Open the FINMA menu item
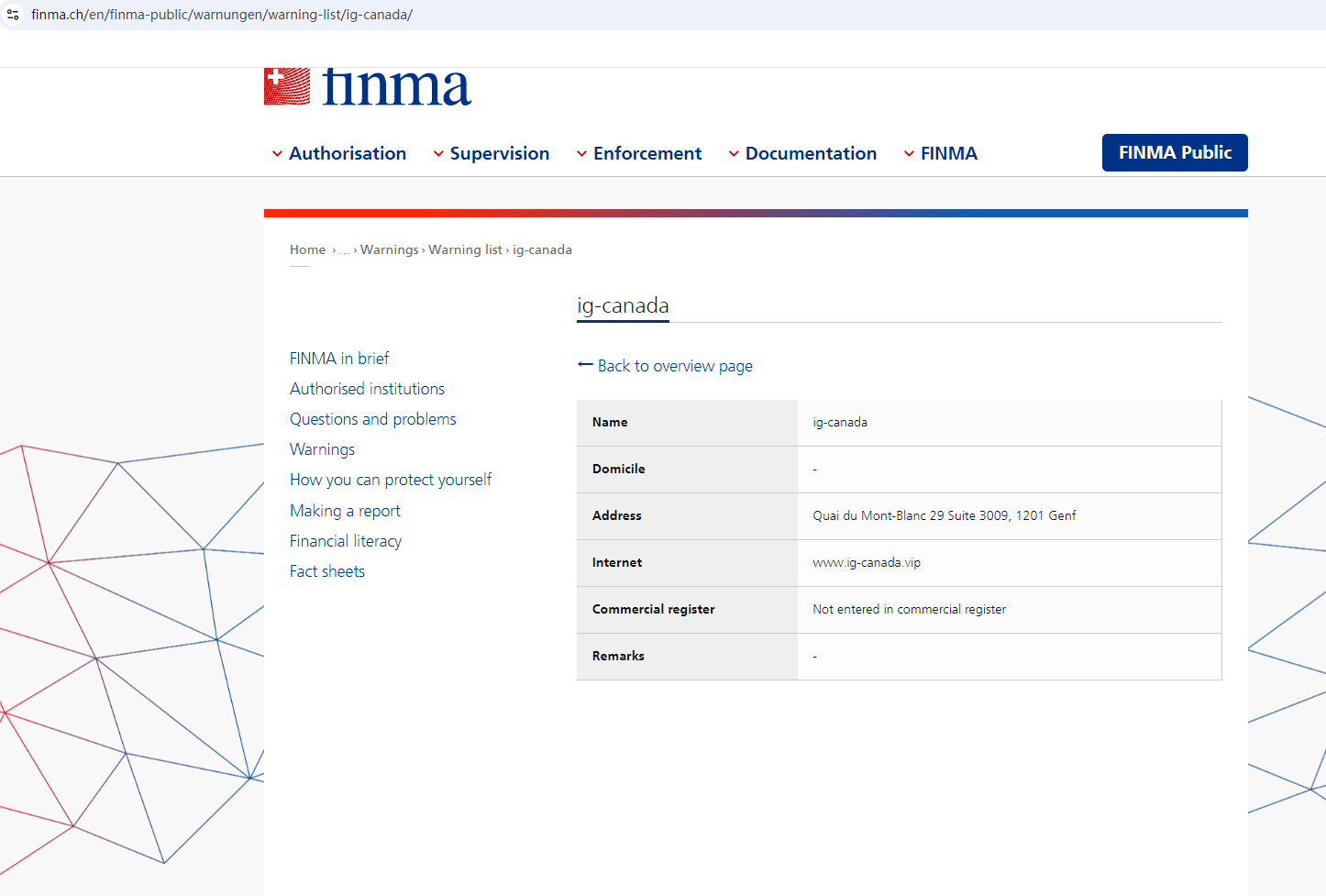Viewport: 1326px width, 896px height. click(949, 153)
